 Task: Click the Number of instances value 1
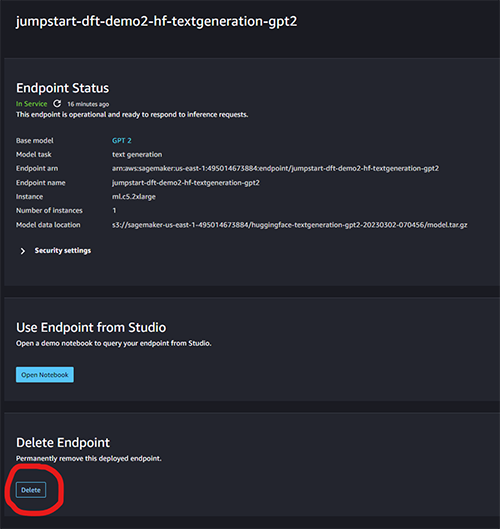tap(114, 211)
